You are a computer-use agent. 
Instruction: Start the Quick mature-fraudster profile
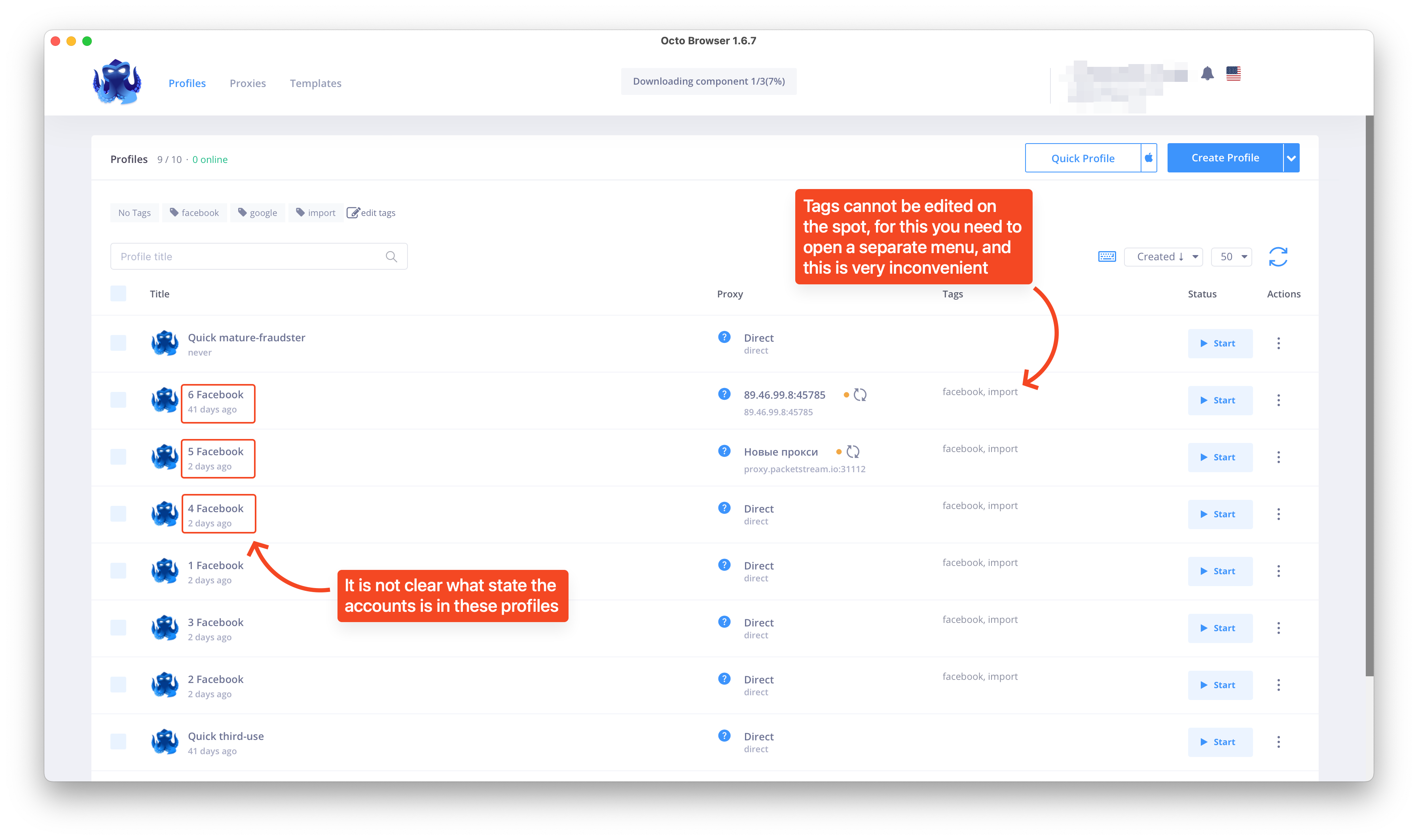point(1220,344)
